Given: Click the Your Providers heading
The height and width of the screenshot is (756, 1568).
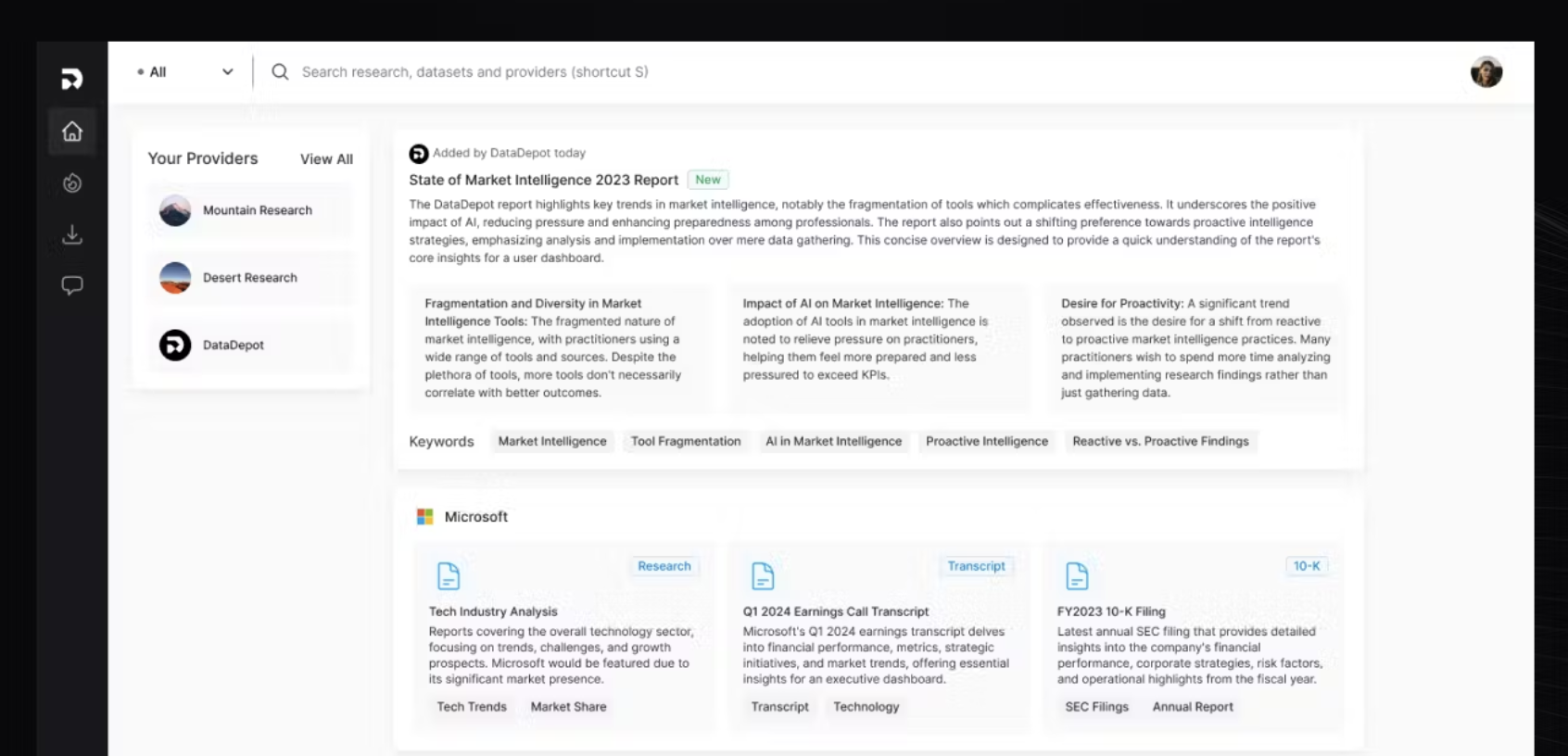Looking at the screenshot, I should click(x=203, y=158).
